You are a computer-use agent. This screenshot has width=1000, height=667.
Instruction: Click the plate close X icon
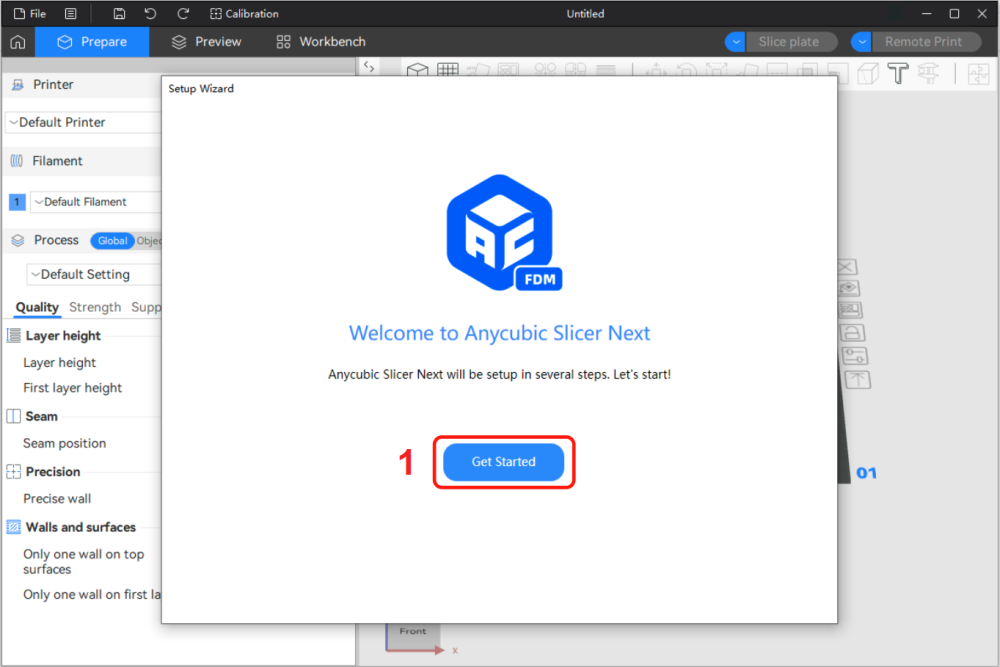[847, 267]
